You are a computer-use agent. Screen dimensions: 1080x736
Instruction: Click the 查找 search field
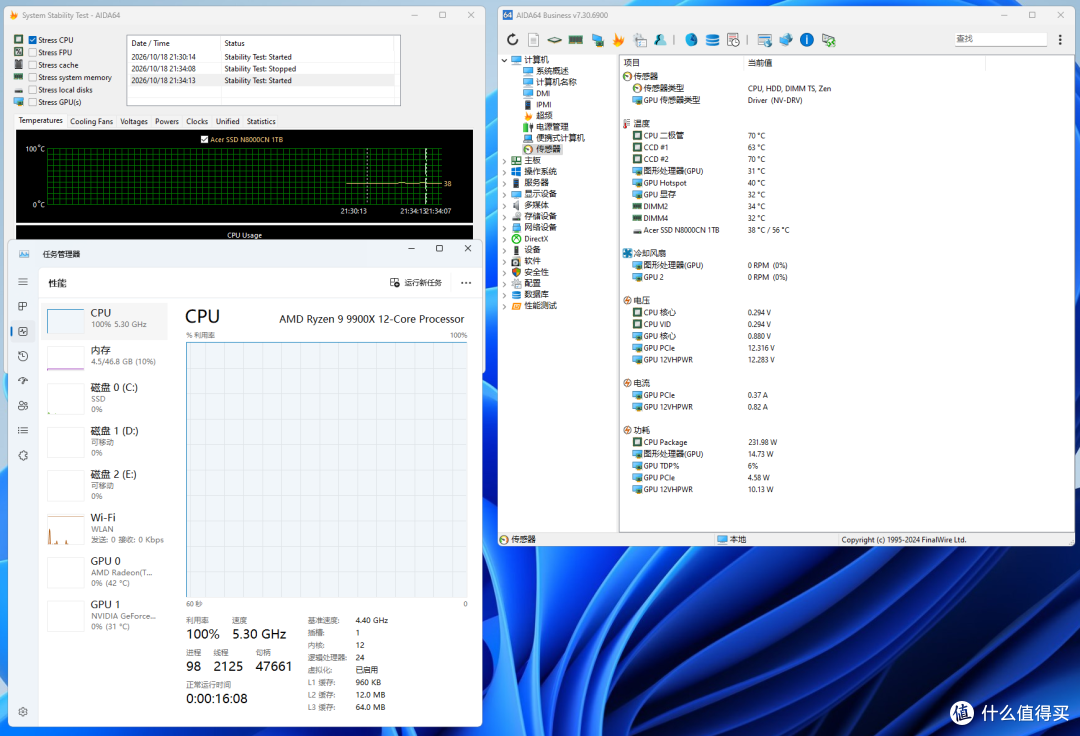[x=1000, y=39]
